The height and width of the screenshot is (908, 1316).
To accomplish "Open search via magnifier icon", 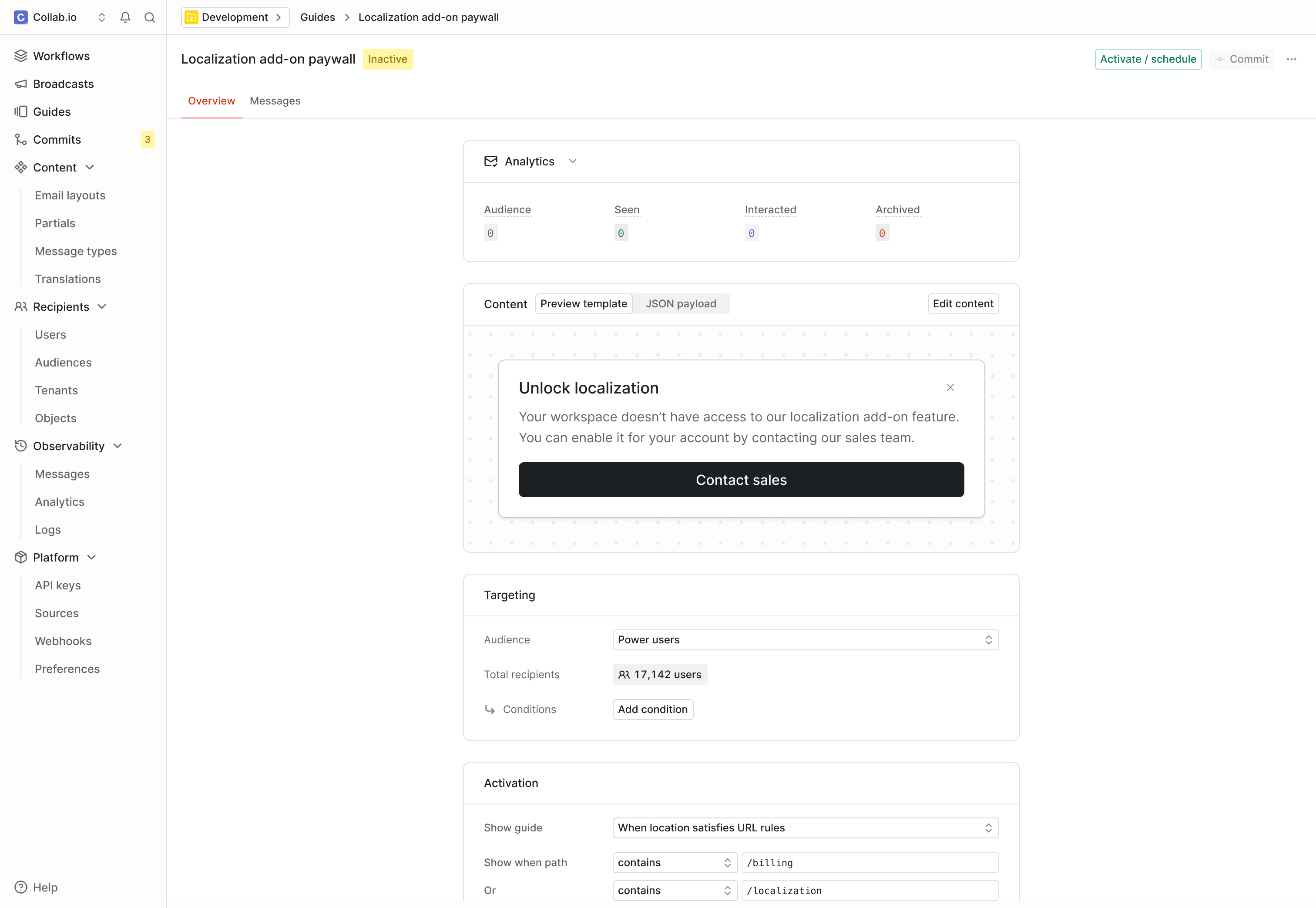I will pos(150,17).
